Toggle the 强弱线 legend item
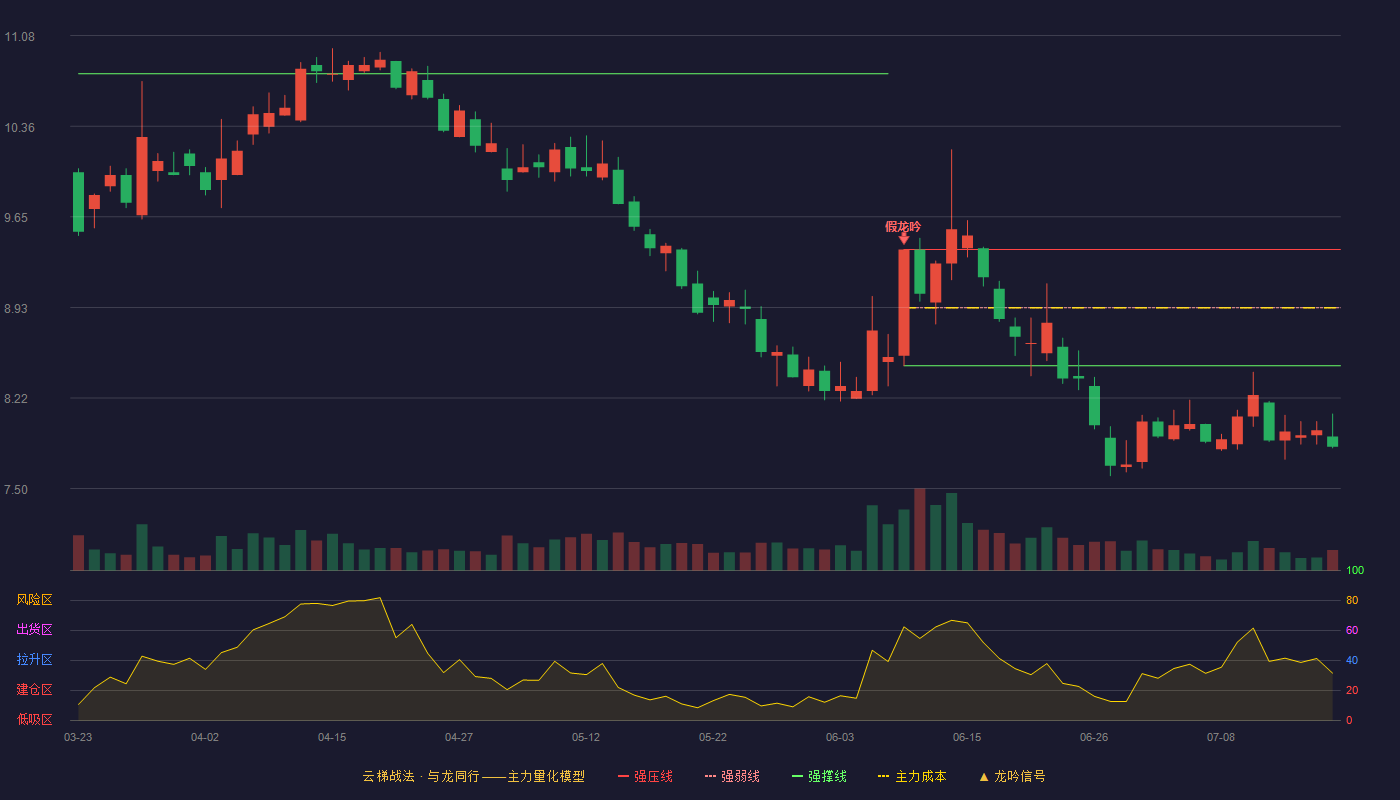 pyautogui.click(x=732, y=776)
